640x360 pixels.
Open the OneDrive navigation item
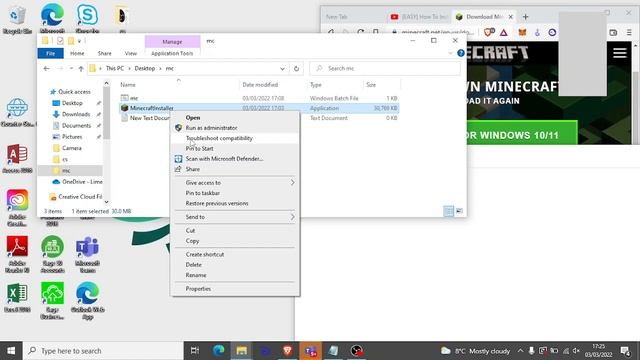[77, 182]
